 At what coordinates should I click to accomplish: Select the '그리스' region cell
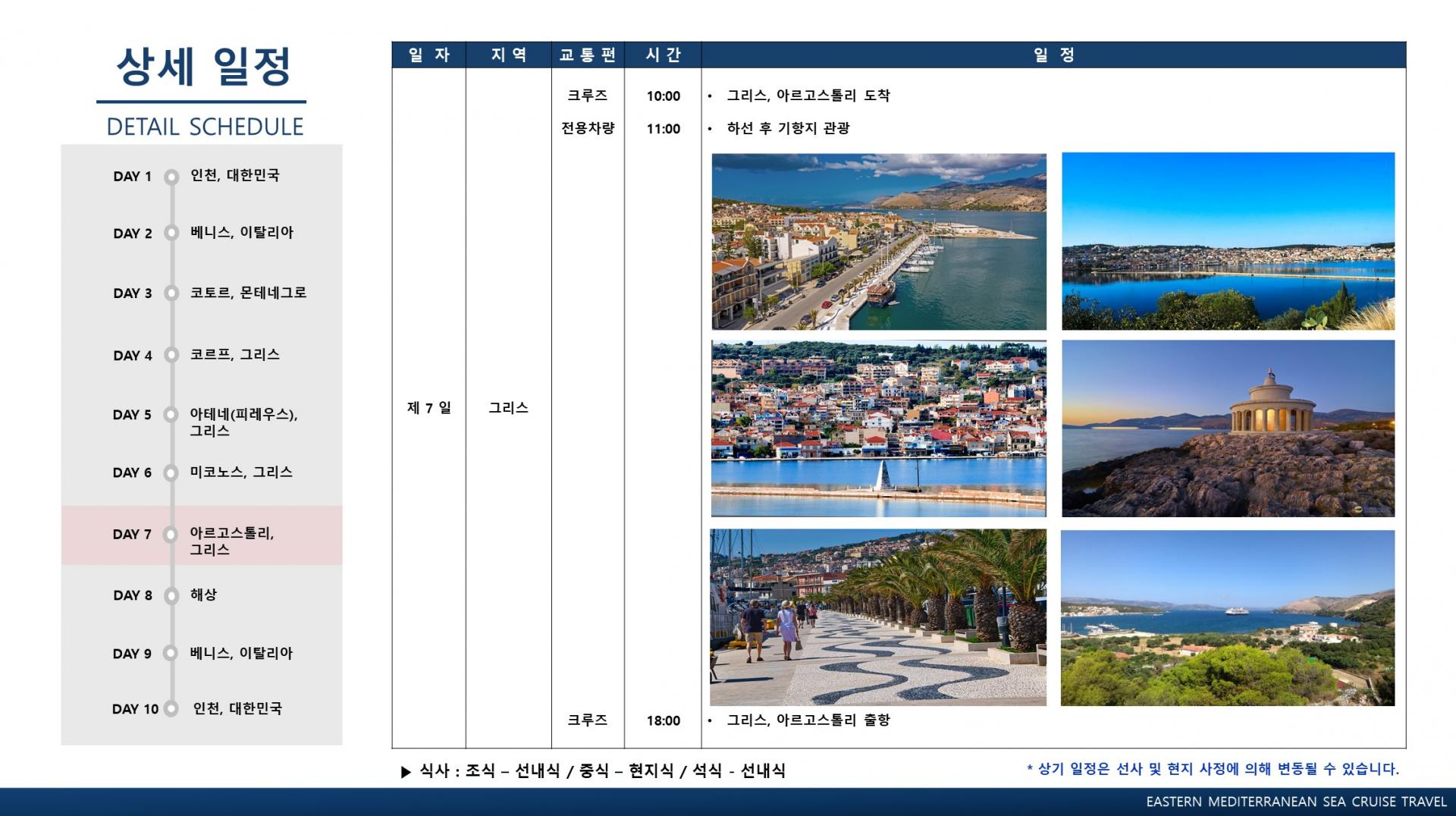click(x=509, y=408)
